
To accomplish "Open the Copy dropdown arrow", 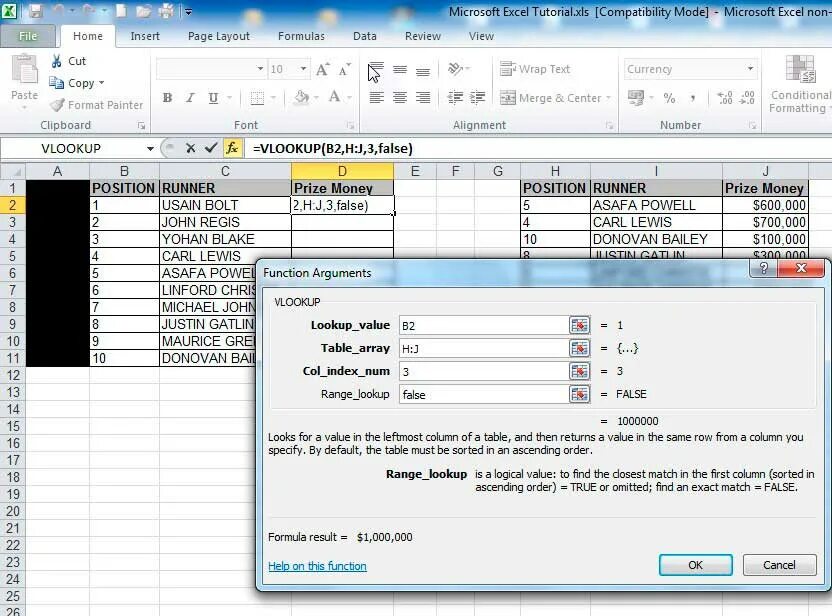I will pyautogui.click(x=101, y=83).
